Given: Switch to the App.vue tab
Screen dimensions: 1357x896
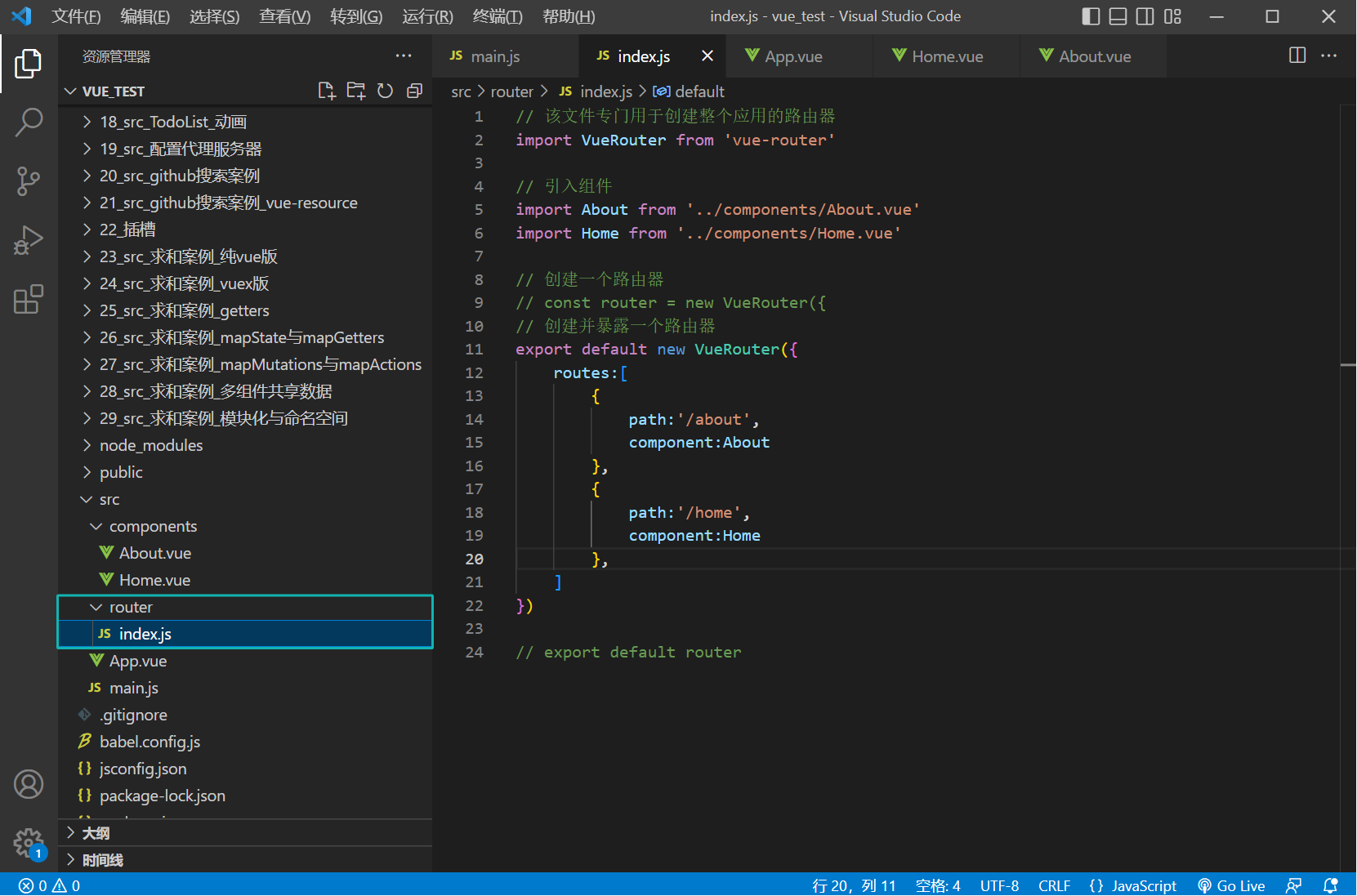Looking at the screenshot, I should pos(799,56).
